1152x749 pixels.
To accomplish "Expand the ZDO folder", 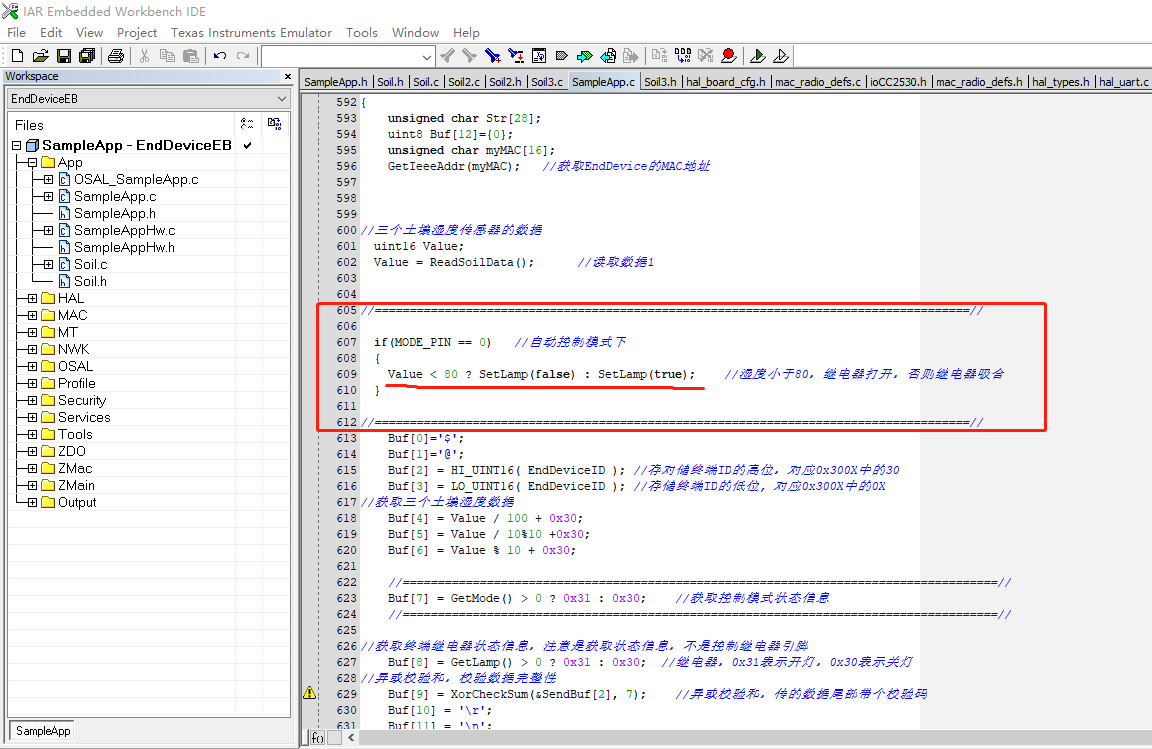I will pyautogui.click(x=32, y=451).
